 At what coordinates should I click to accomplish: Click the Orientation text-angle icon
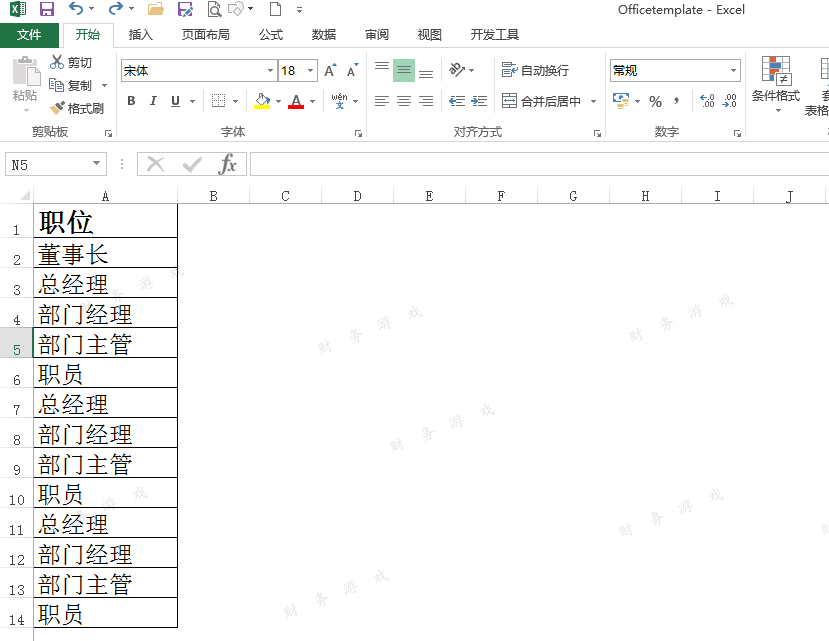click(457, 70)
